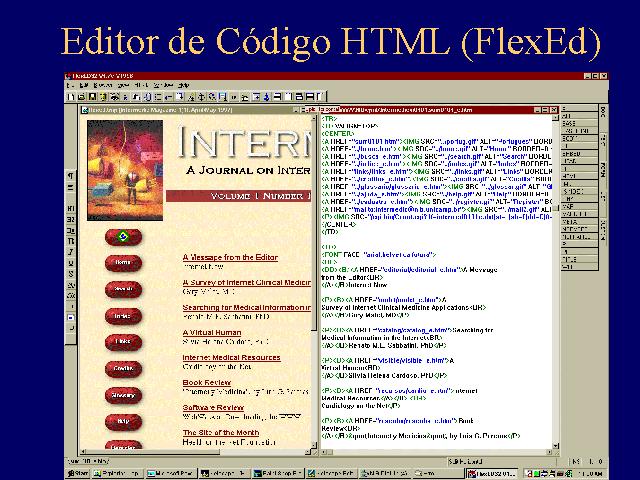
Task: Click the H3 heading icon in left sidebar
Action: click(x=71, y=231)
